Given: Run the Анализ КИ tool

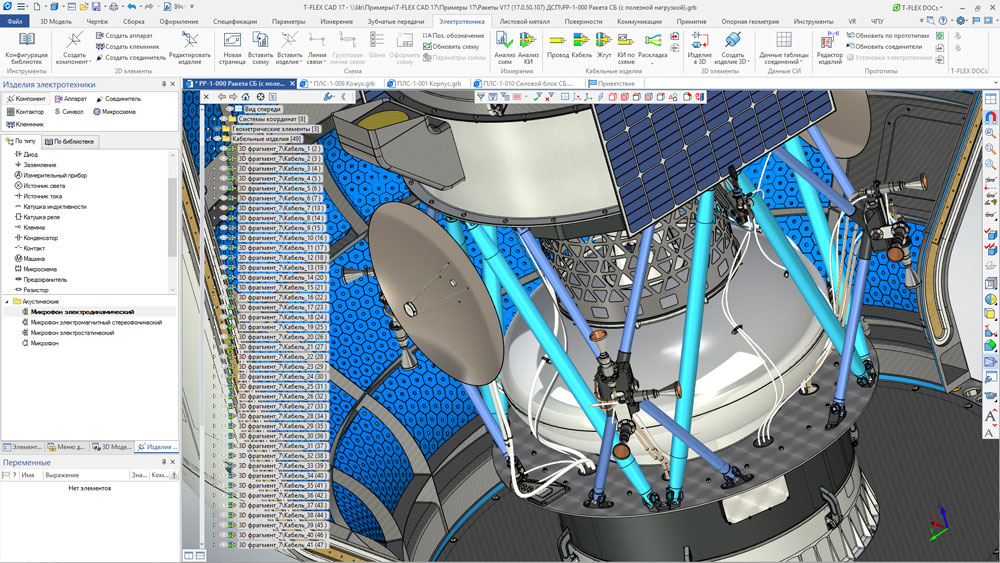Looking at the screenshot, I should point(528,48).
